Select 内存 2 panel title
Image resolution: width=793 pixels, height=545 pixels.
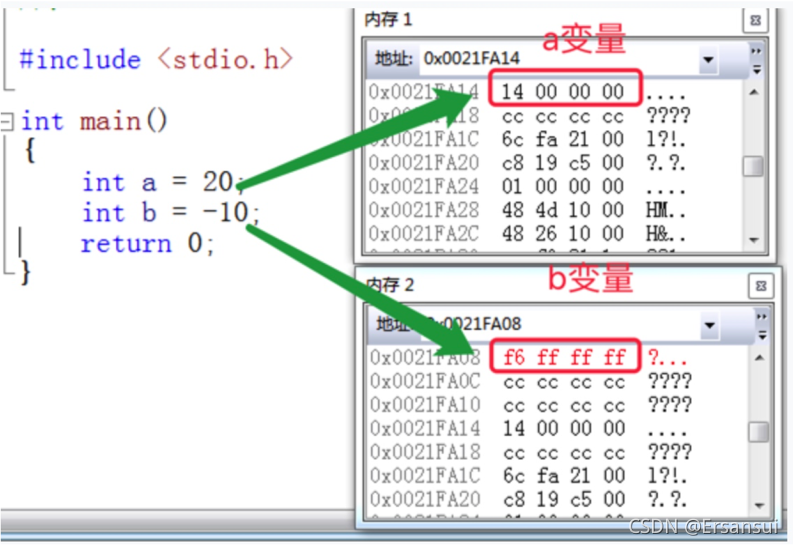390,285
